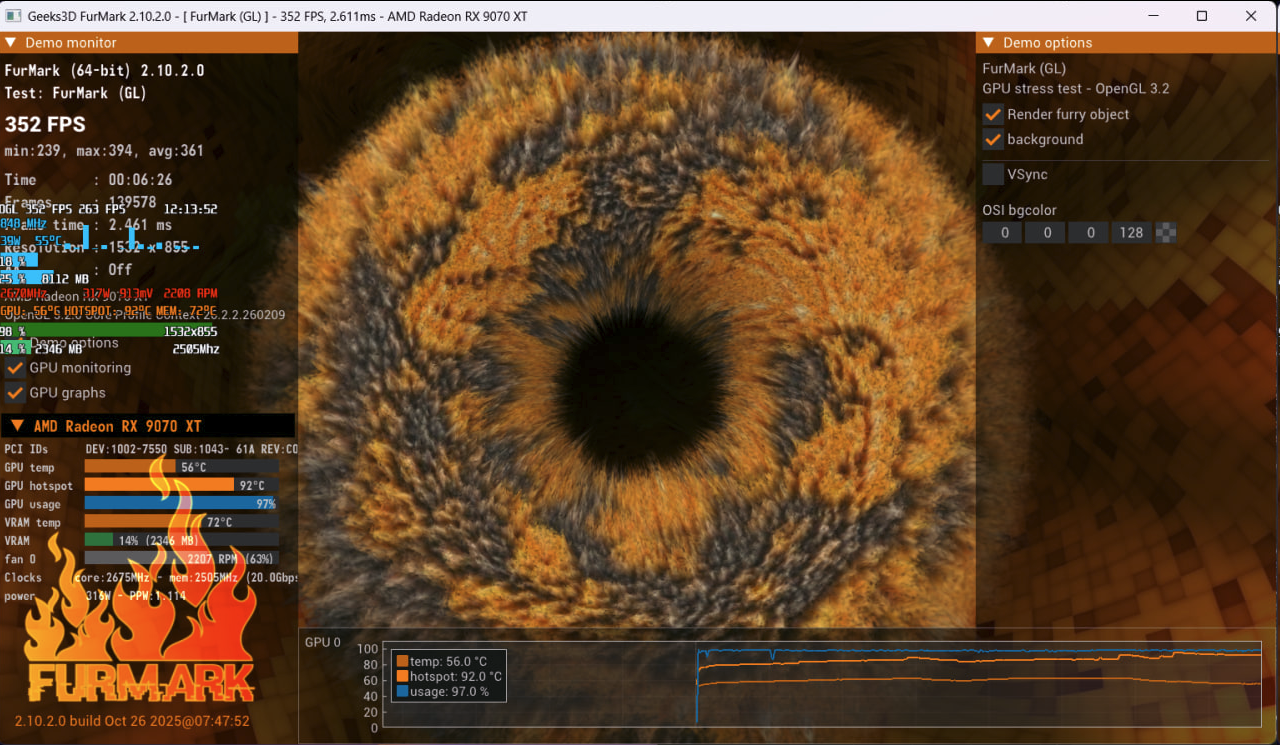Open the OSI bgcolor color swatch

point(1166,233)
